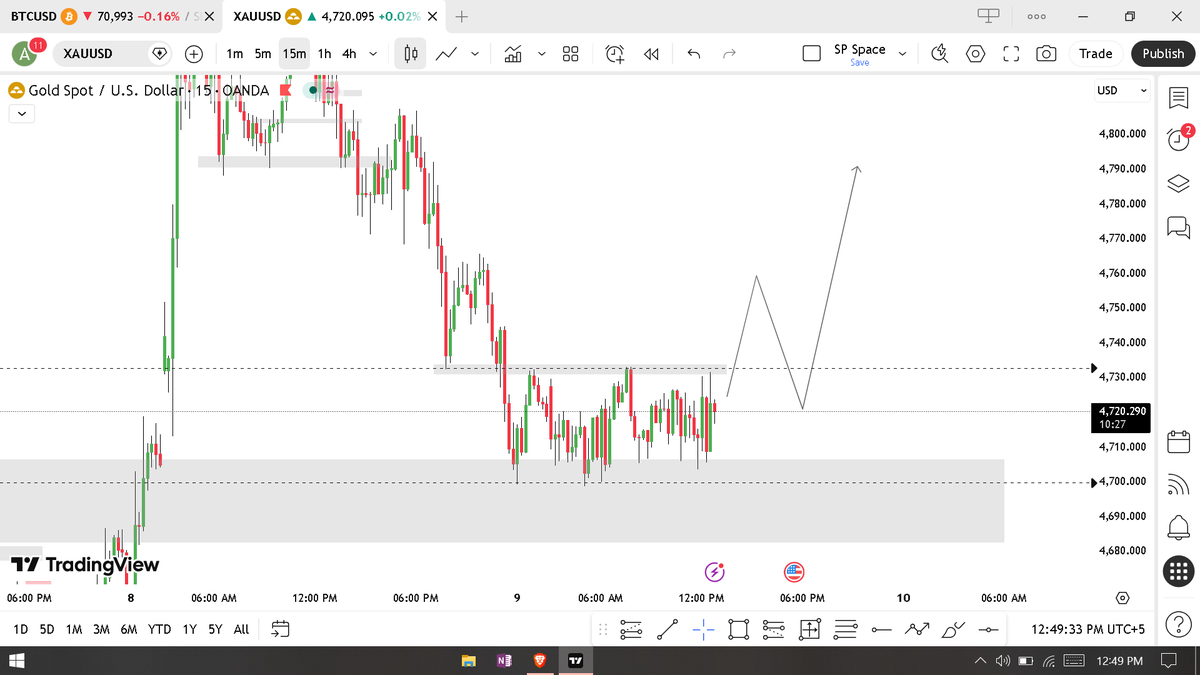Viewport: 1200px width, 675px height.
Task: Open object tree layers icon
Action: click(1178, 184)
